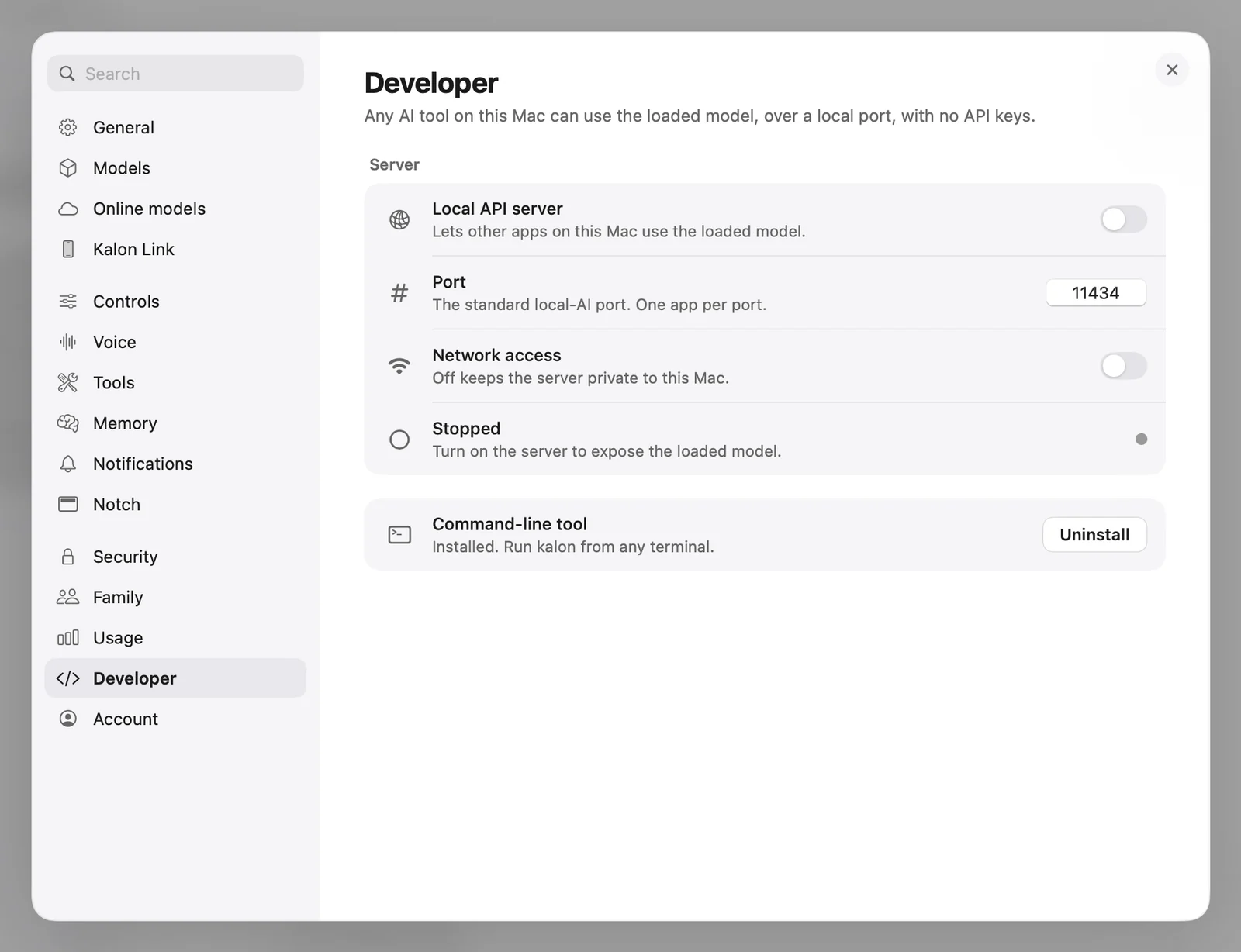The height and width of the screenshot is (952, 1241).
Task: Click the Search field in sidebar
Action: [175, 74]
